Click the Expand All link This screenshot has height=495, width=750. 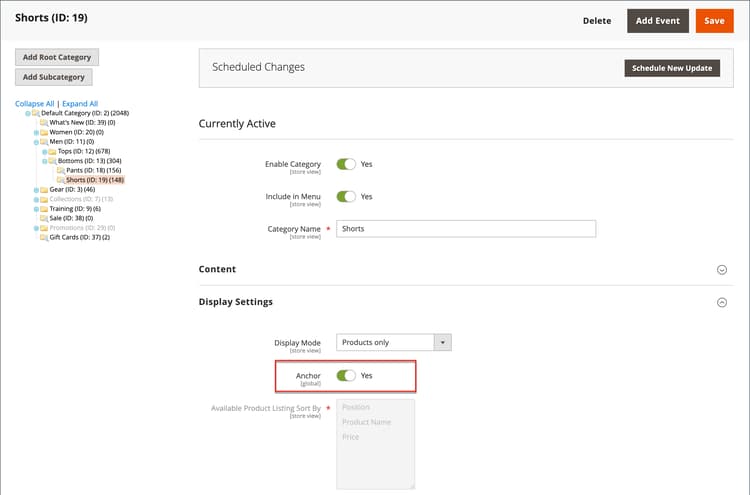[x=80, y=103]
